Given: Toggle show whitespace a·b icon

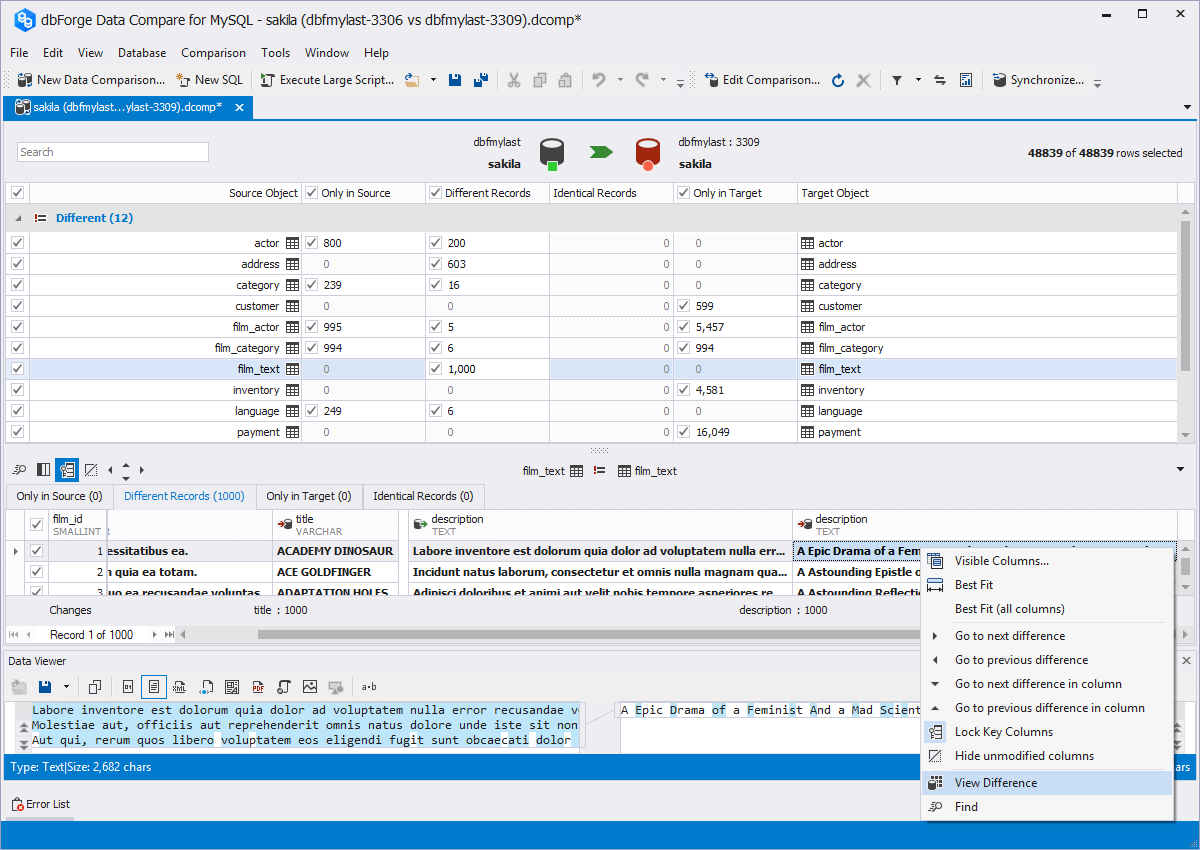Looking at the screenshot, I should click(370, 687).
